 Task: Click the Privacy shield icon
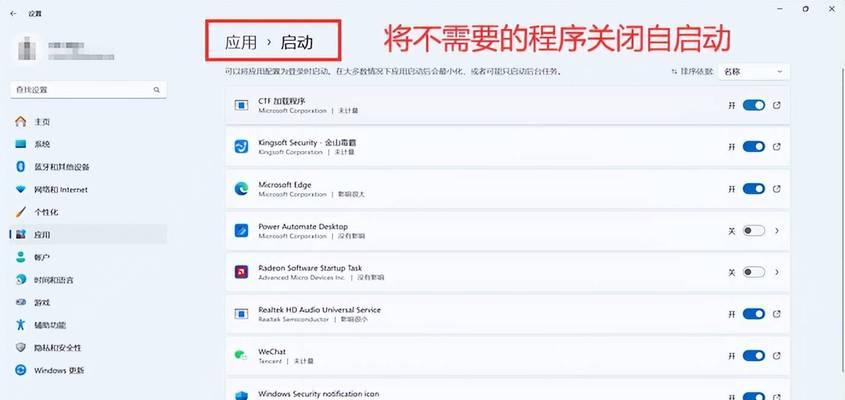point(20,348)
